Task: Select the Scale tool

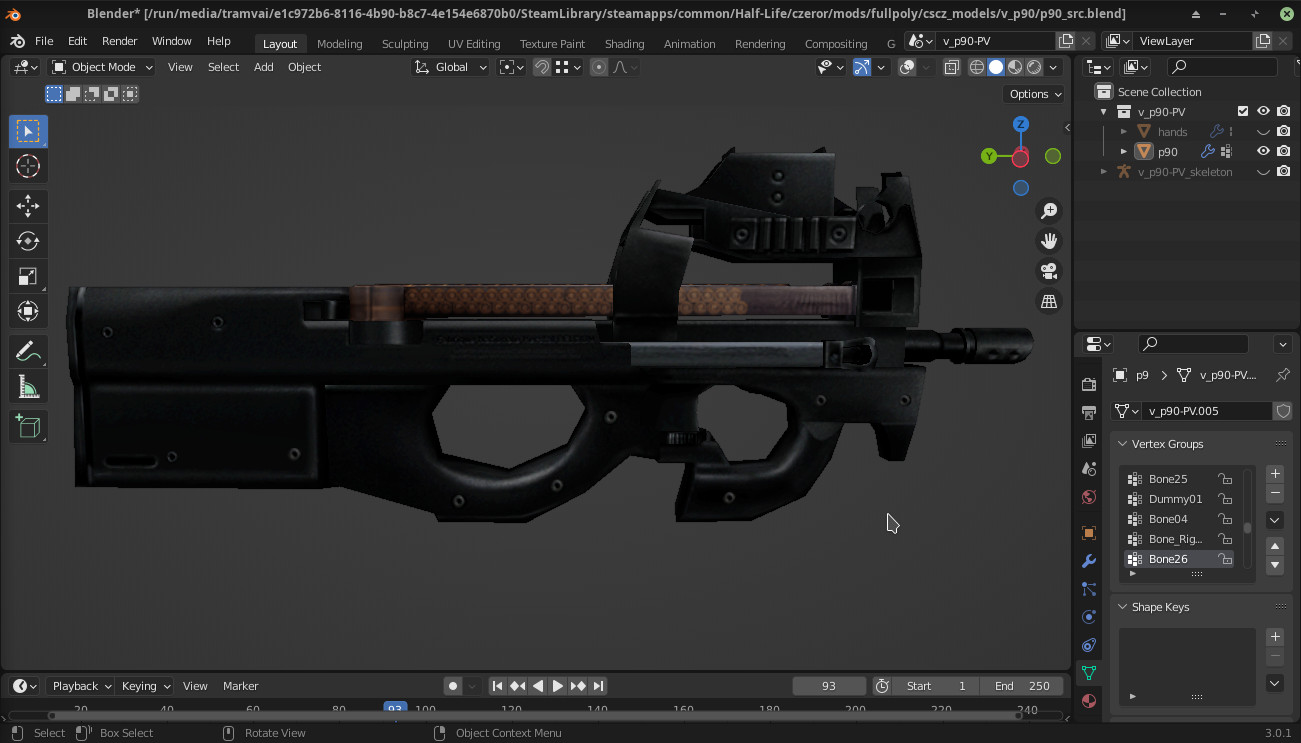Action: [27, 275]
